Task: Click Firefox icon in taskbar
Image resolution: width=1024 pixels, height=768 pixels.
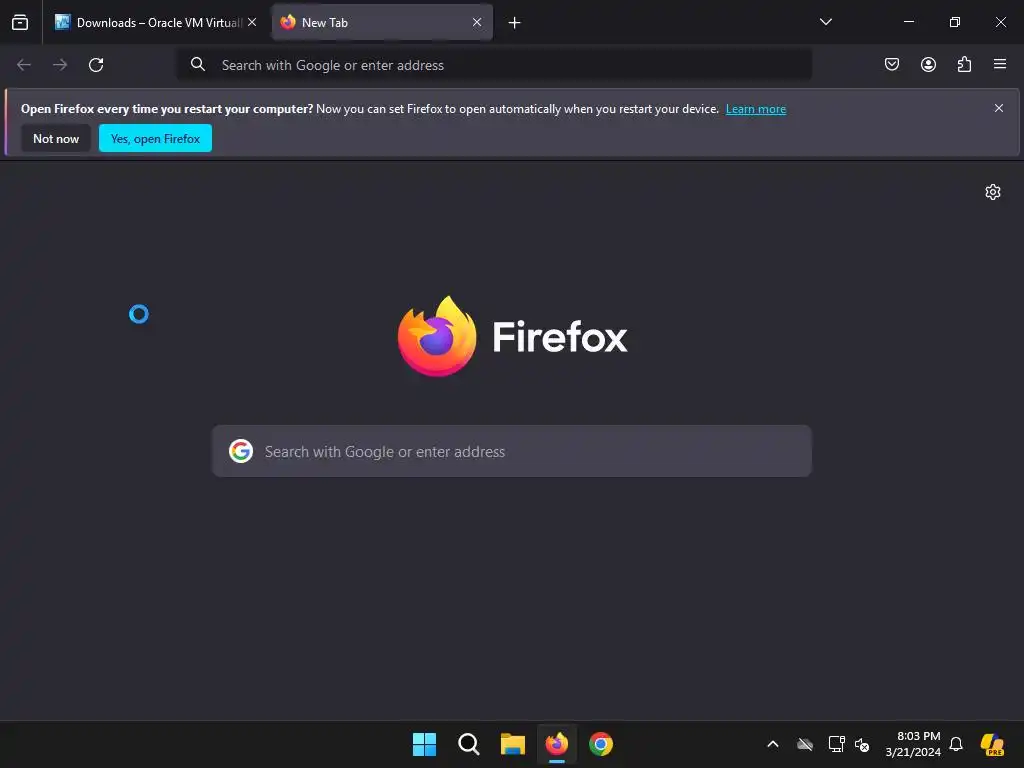Action: pyautogui.click(x=556, y=744)
